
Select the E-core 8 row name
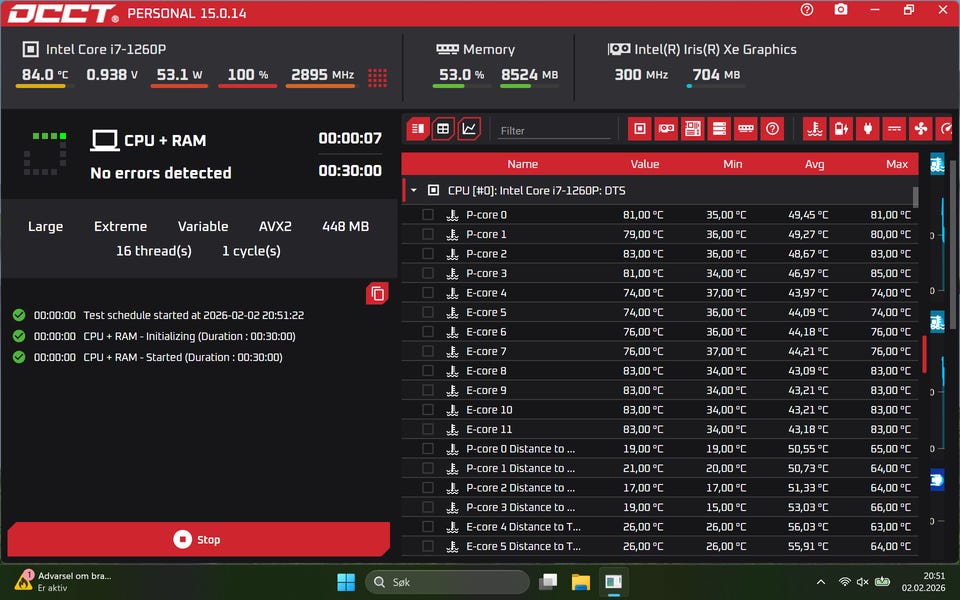(x=486, y=370)
